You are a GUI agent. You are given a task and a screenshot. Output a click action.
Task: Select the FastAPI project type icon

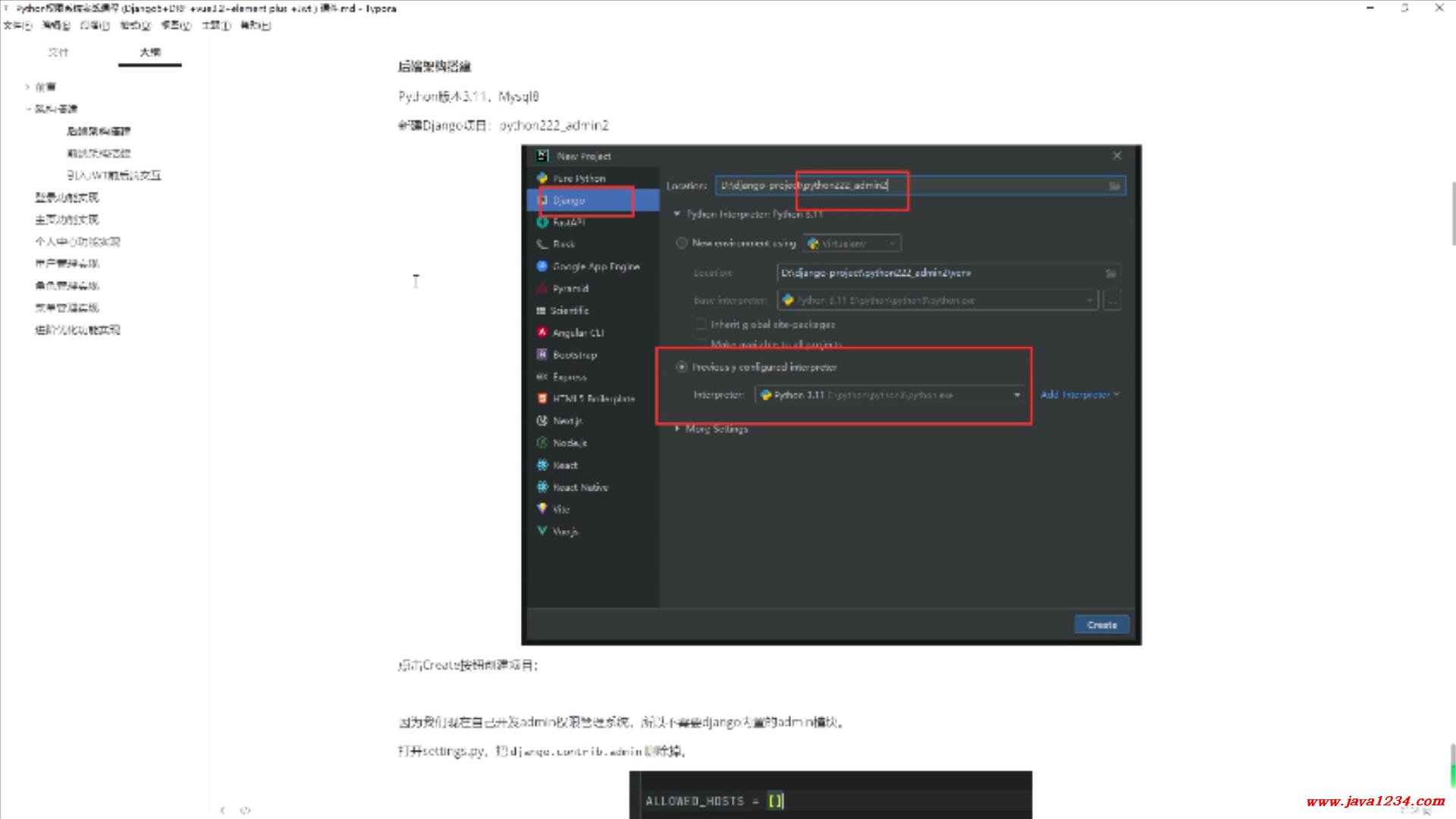(542, 222)
